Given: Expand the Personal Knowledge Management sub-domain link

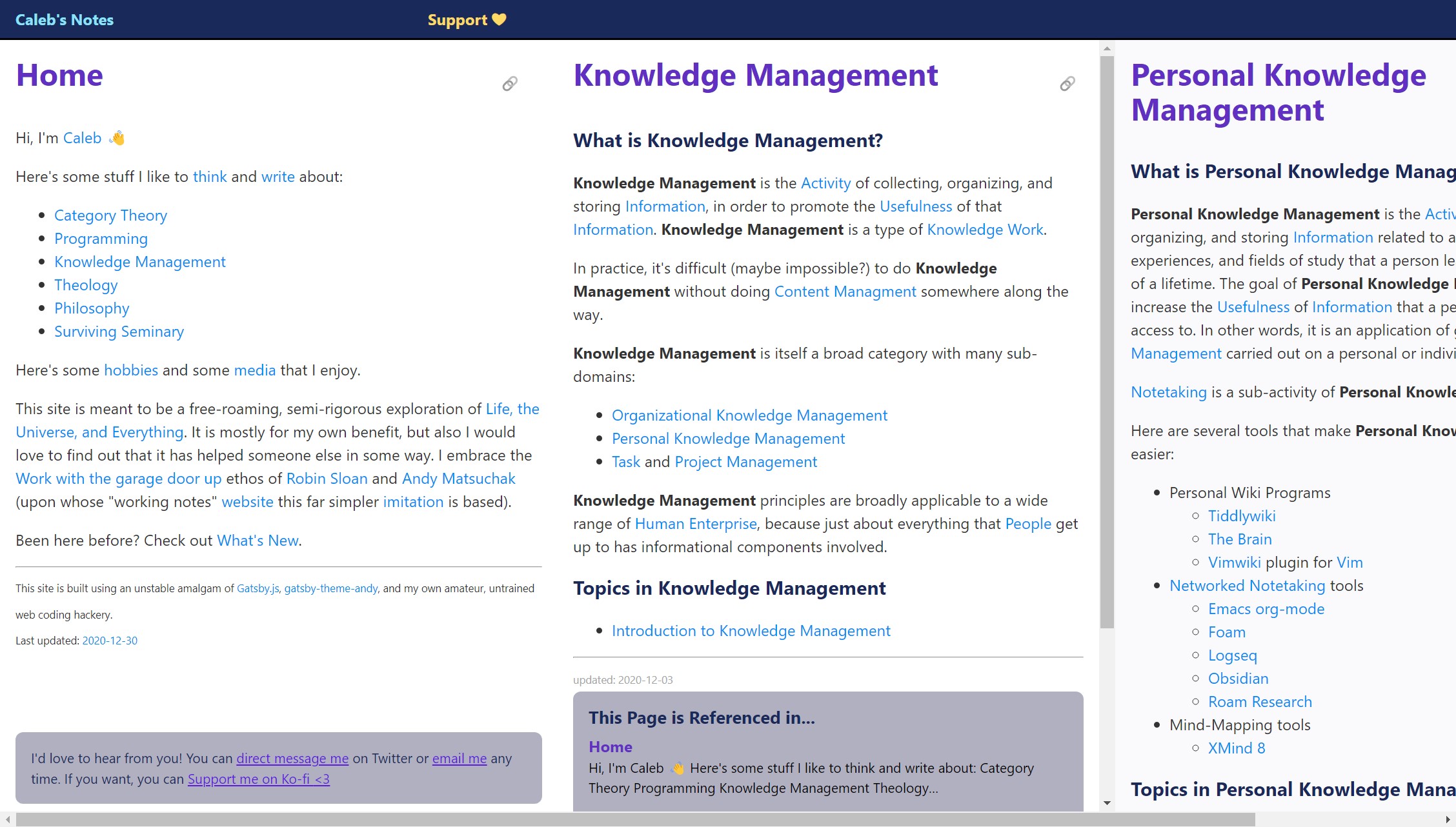Looking at the screenshot, I should pyautogui.click(x=728, y=438).
